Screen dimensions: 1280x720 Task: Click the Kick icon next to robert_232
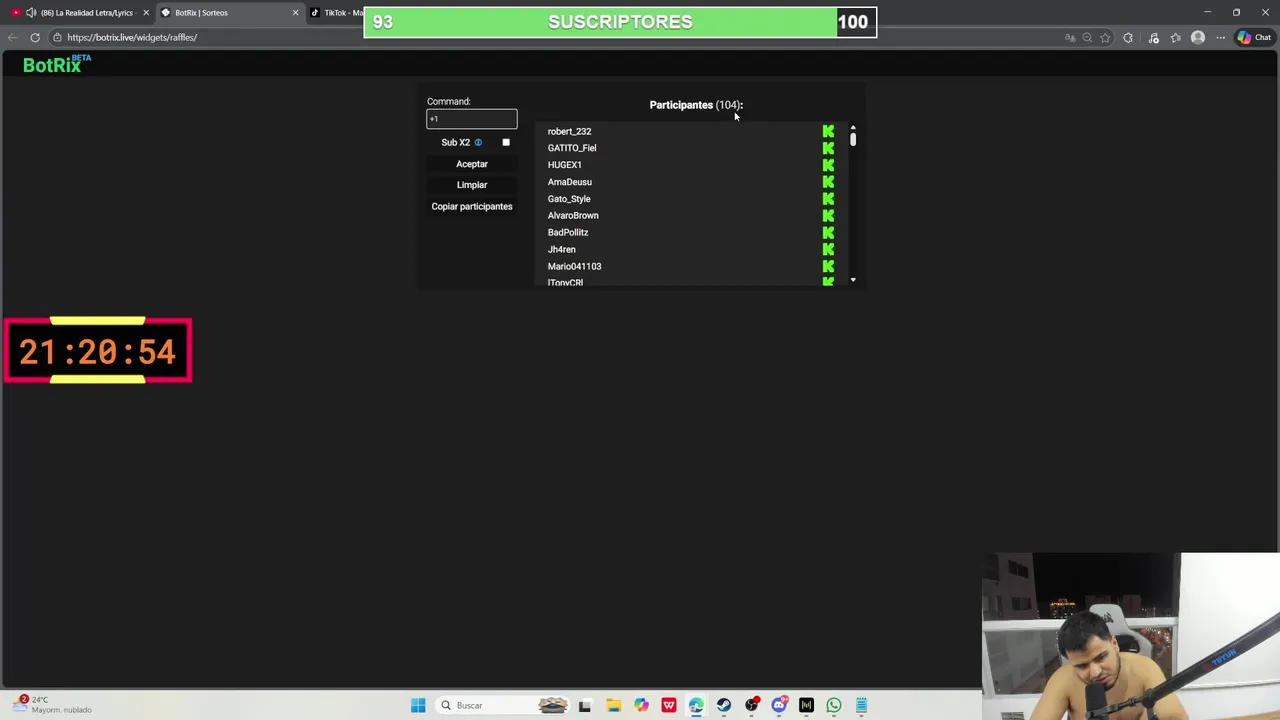(x=828, y=131)
